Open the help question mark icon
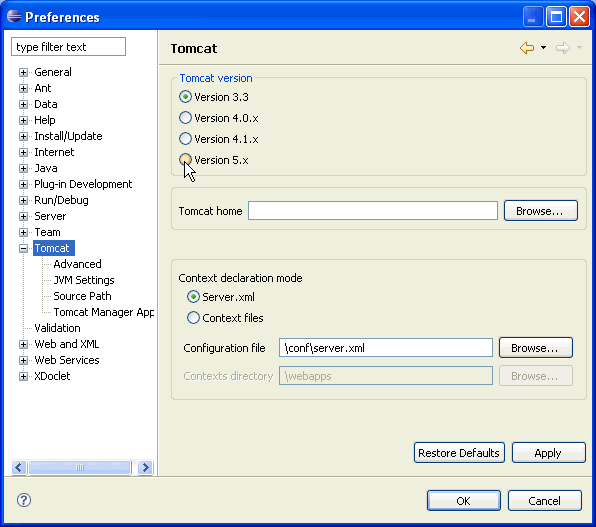The height and width of the screenshot is (527, 596). tap(24, 500)
